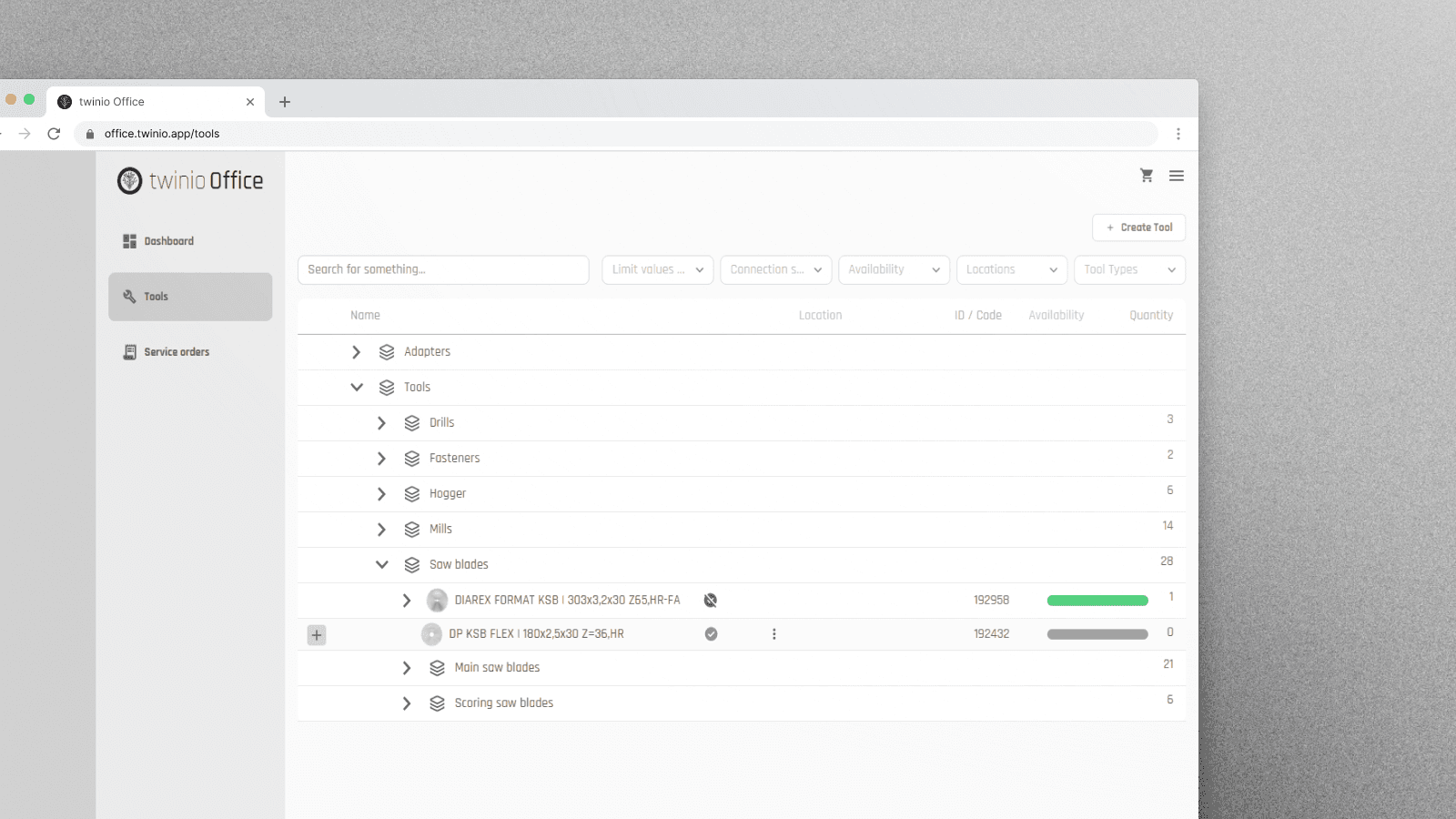Viewport: 1456px width, 819px height.
Task: Switch to the Service orders section
Action: tap(177, 351)
